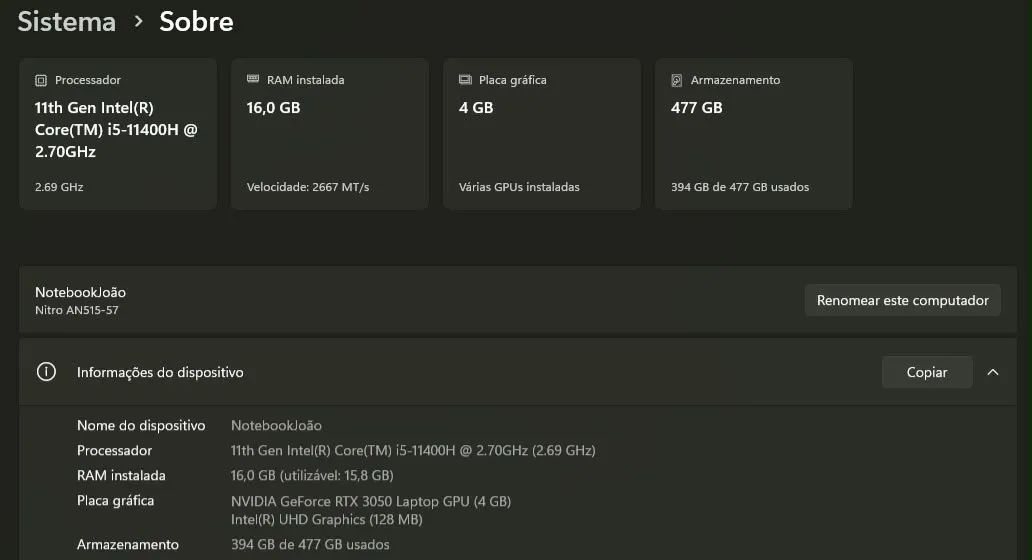Go back to Sistema breadcrumb

pyautogui.click(x=66, y=22)
